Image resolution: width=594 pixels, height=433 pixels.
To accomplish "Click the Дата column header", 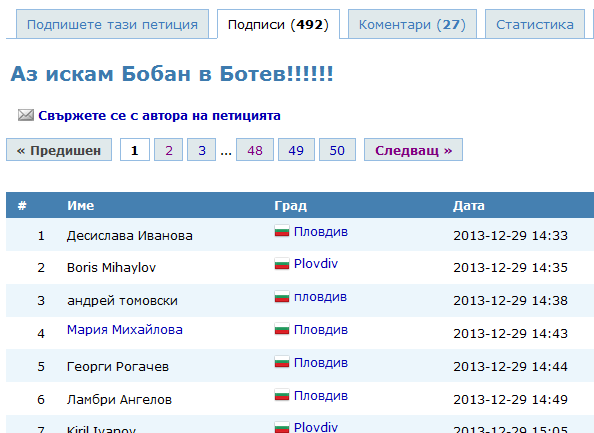I will pyautogui.click(x=469, y=206).
